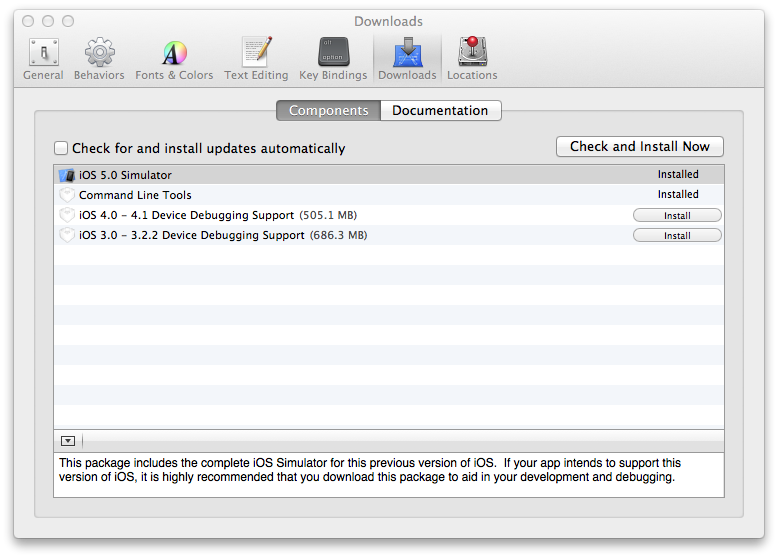Zoom the Downloads preferences window
This screenshot has width=778, height=558.
tap(68, 21)
